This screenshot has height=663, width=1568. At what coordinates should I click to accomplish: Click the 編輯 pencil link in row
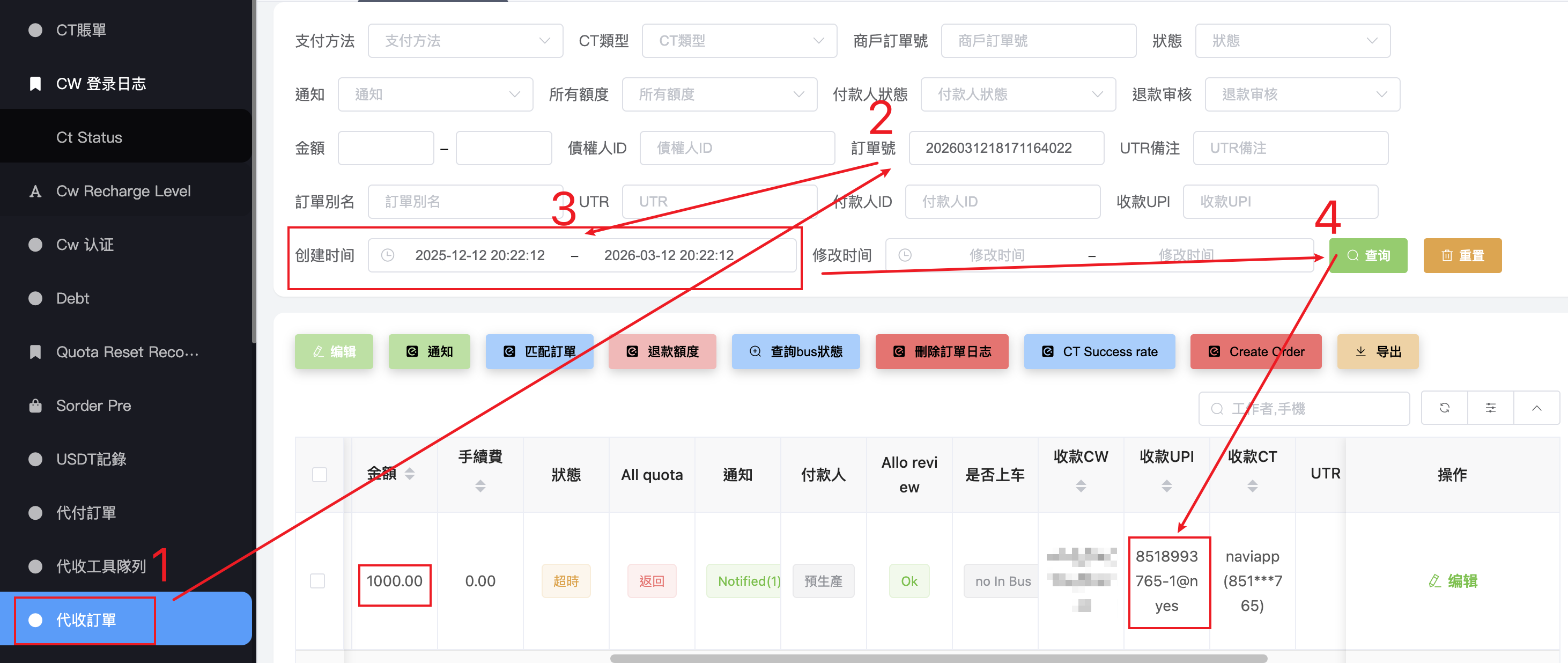1452,581
